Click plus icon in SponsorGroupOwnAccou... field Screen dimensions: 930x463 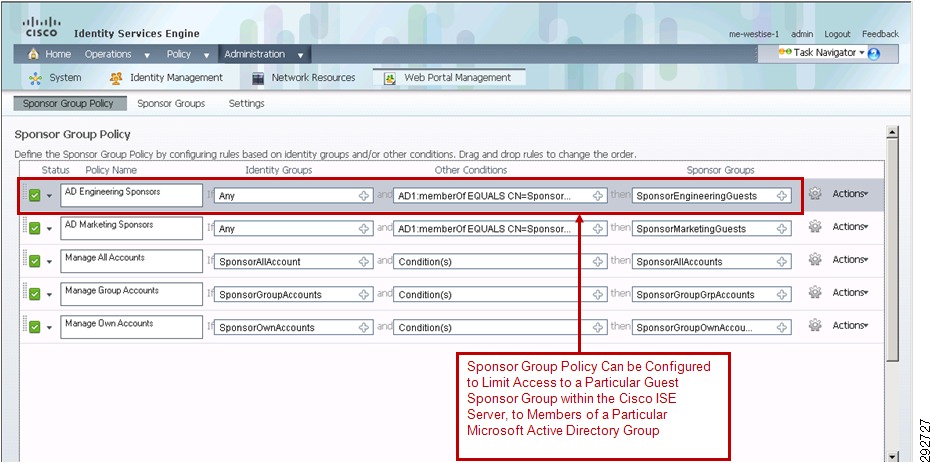click(782, 327)
